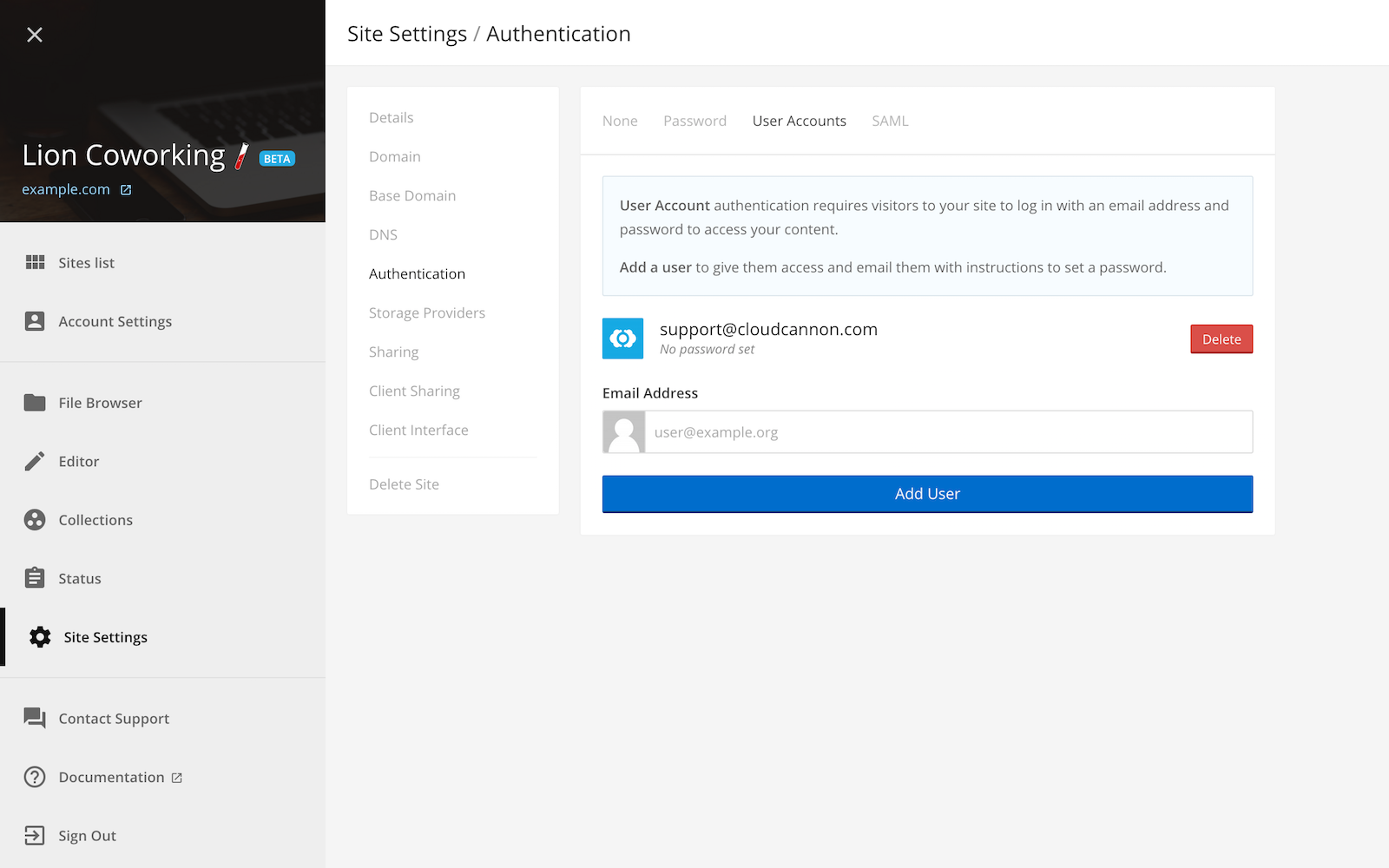Select the None authentication option

(619, 121)
